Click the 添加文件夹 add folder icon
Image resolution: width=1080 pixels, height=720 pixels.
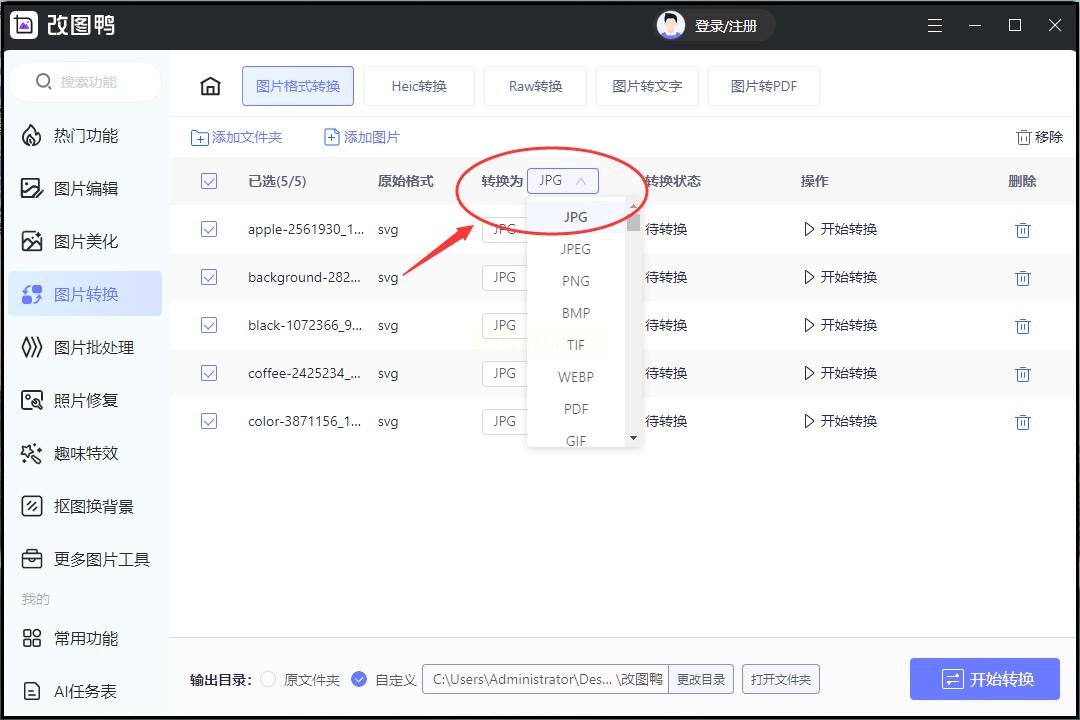coord(200,138)
